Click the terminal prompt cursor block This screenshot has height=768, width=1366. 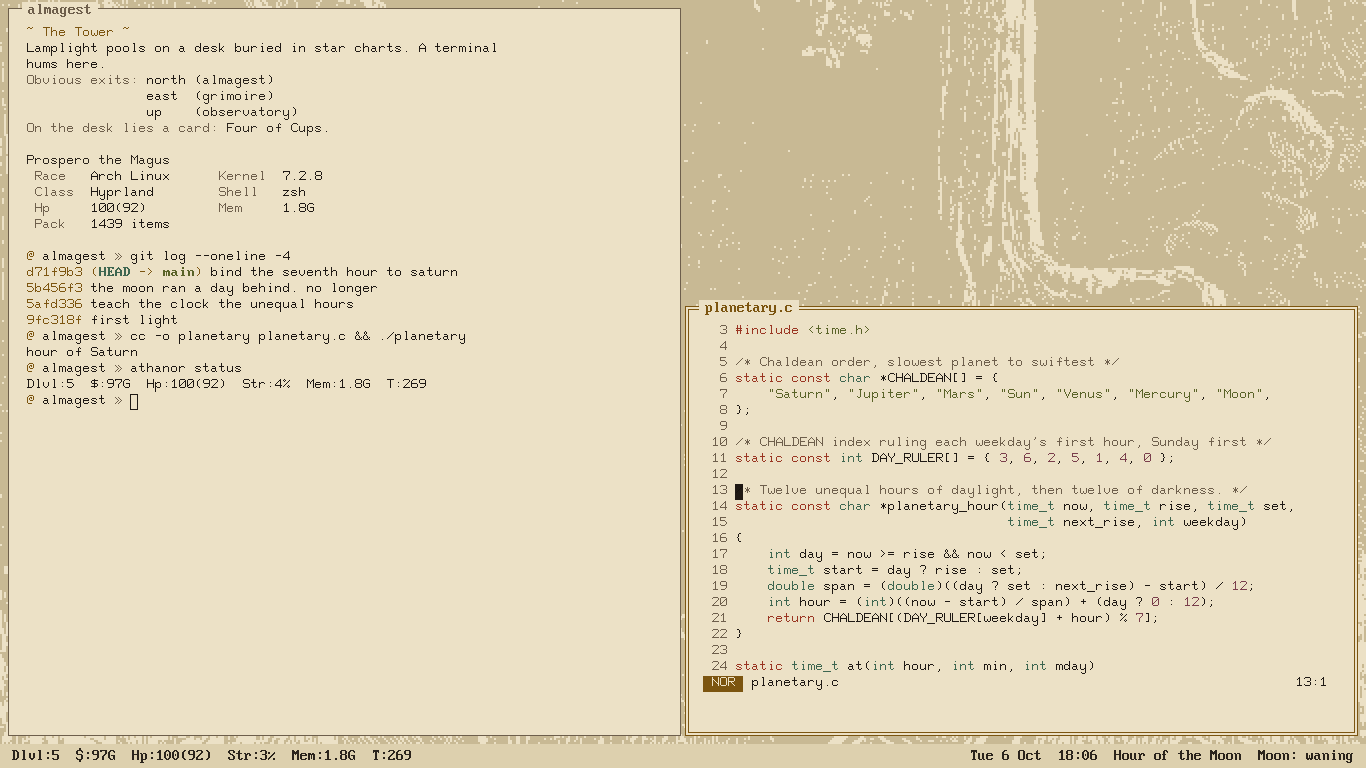(134, 401)
